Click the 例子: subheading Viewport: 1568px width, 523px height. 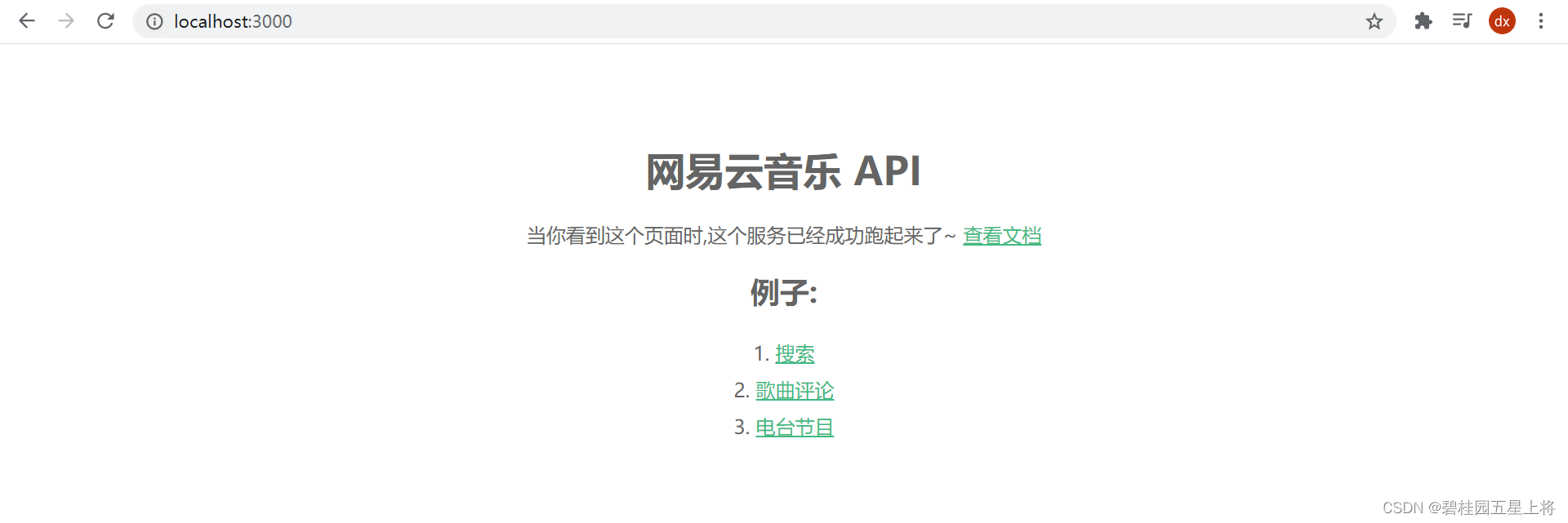click(x=784, y=292)
